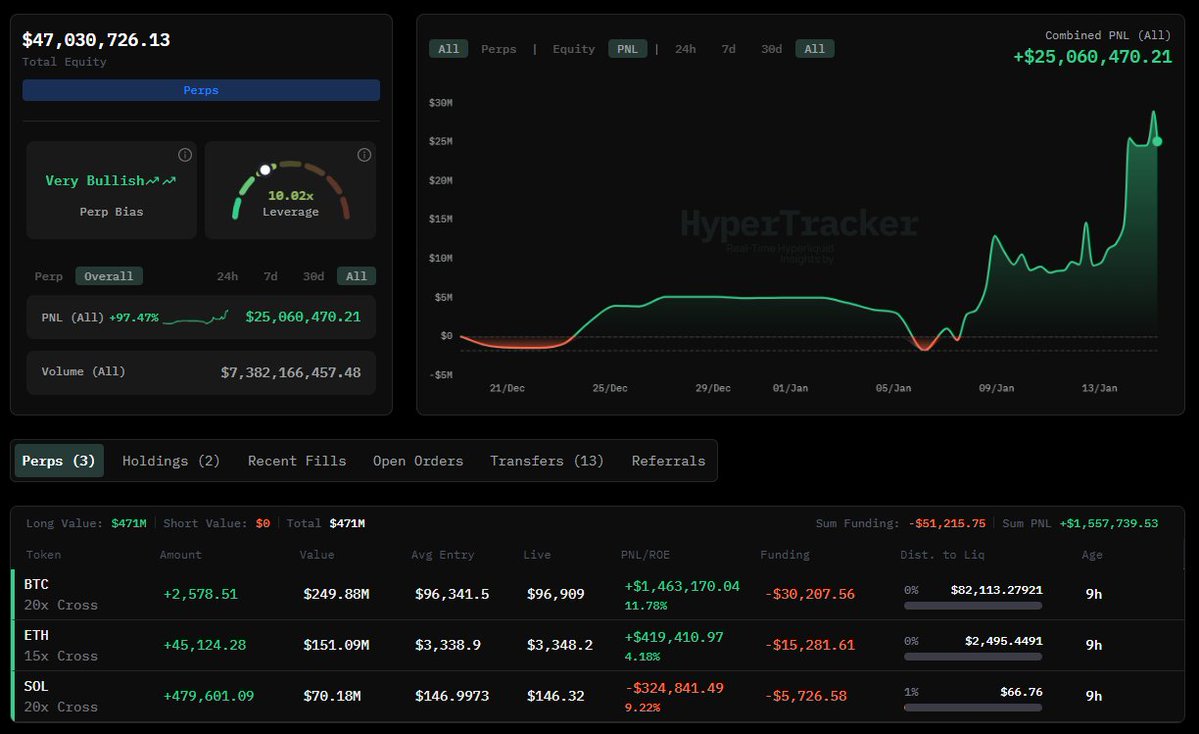Click the Perps filter above the chart

point(499,49)
